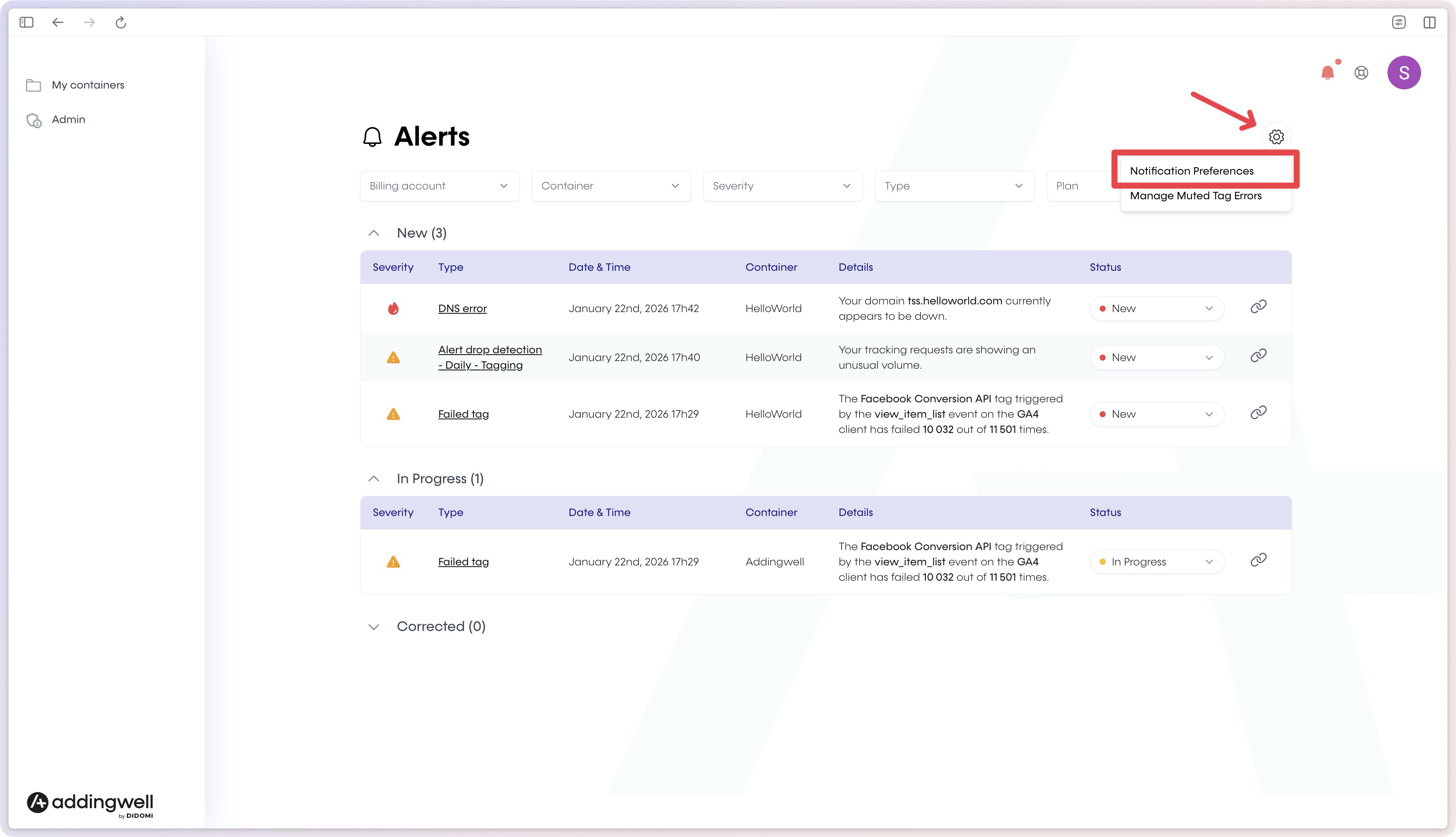Image resolution: width=1456 pixels, height=837 pixels.
Task: Select Manage Muted Tag Errors
Action: 1195,195
